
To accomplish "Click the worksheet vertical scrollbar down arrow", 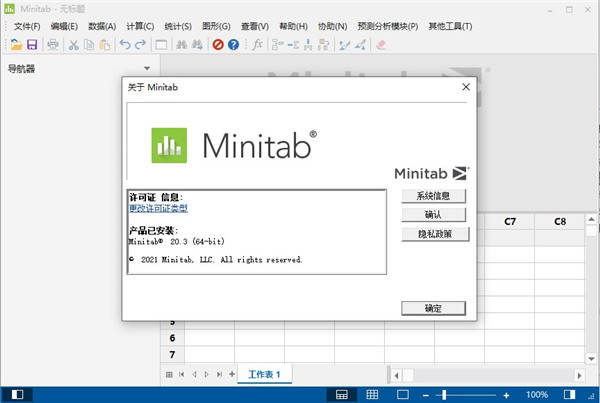I will point(591,359).
